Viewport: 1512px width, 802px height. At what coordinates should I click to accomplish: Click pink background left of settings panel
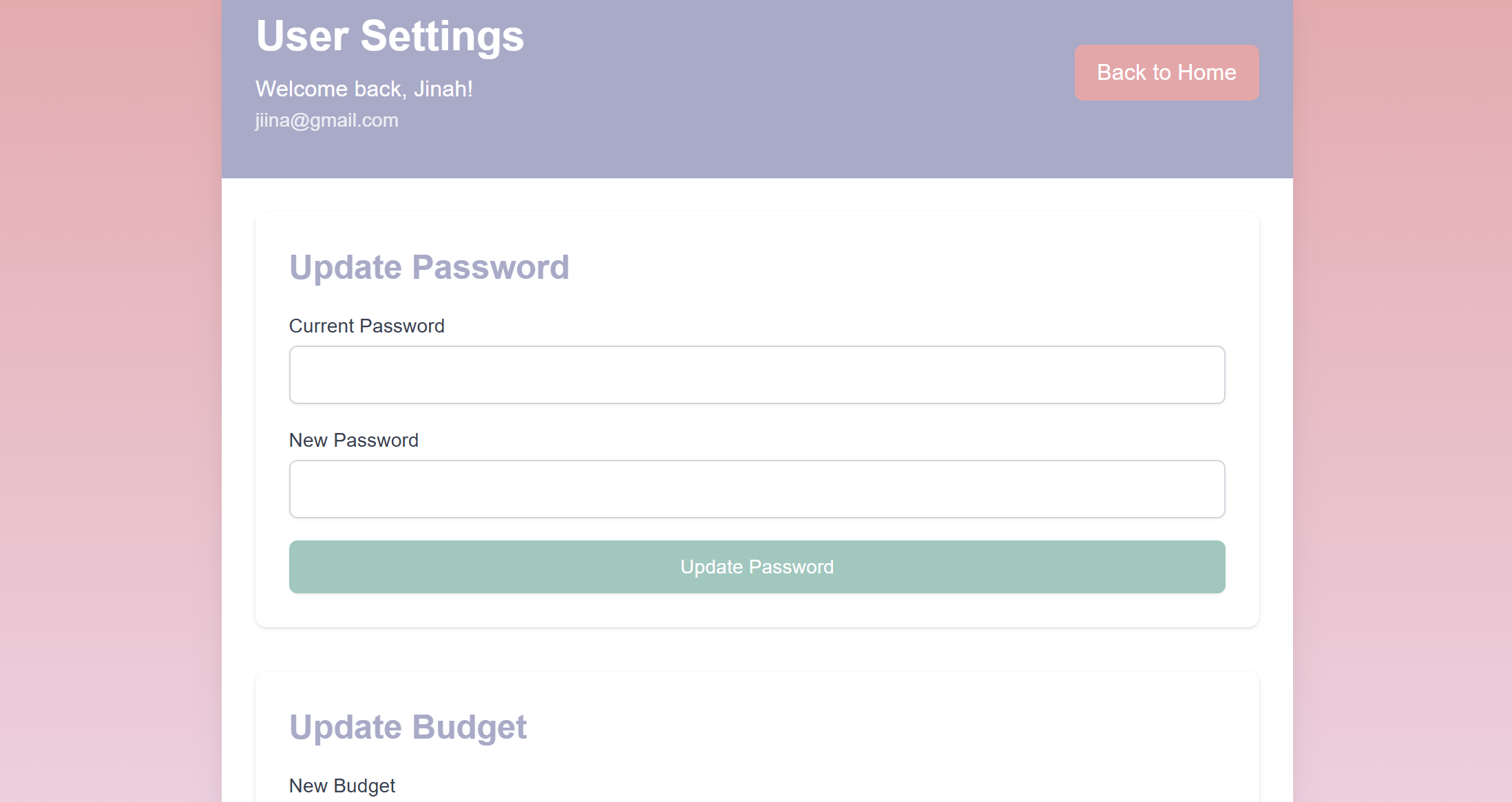coord(110,399)
